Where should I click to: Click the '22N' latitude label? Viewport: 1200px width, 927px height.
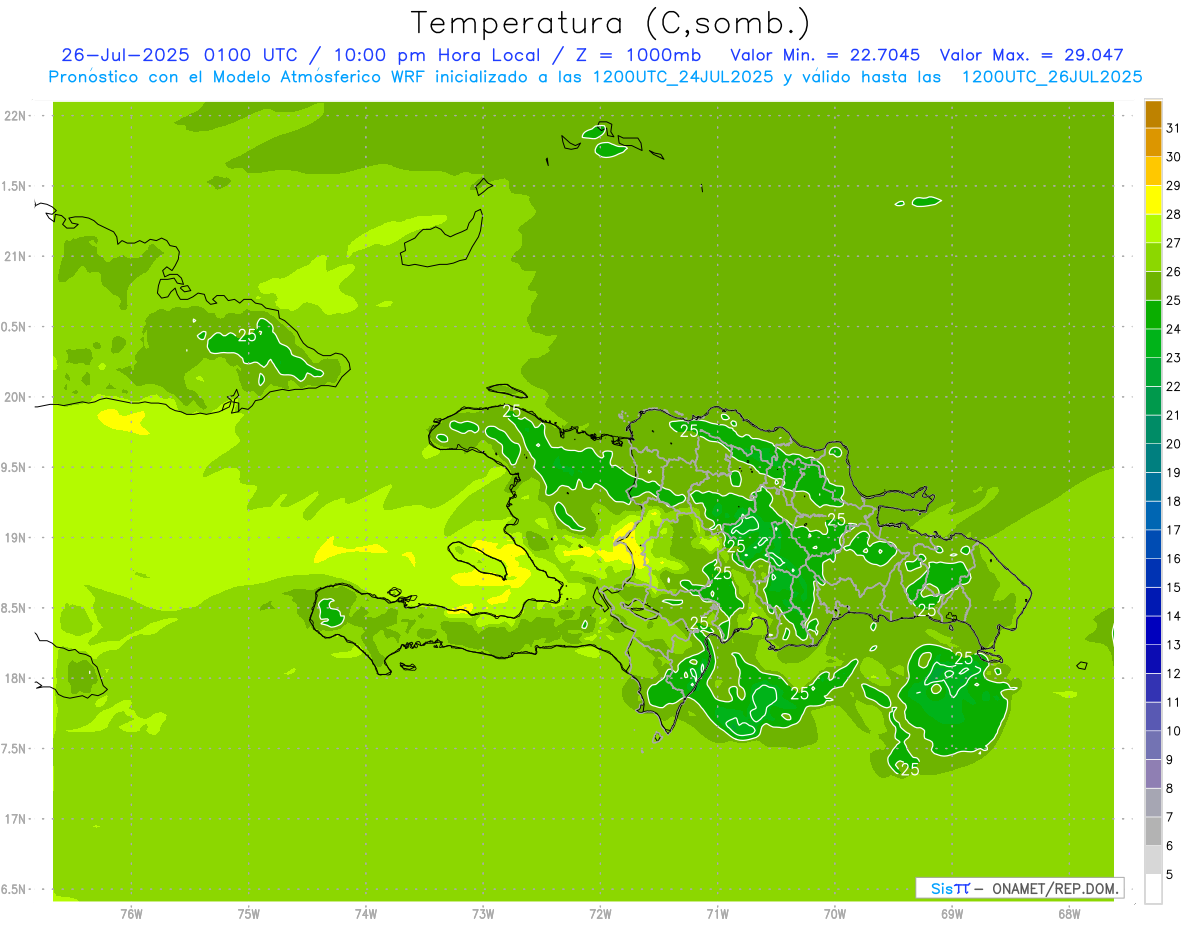point(17,115)
